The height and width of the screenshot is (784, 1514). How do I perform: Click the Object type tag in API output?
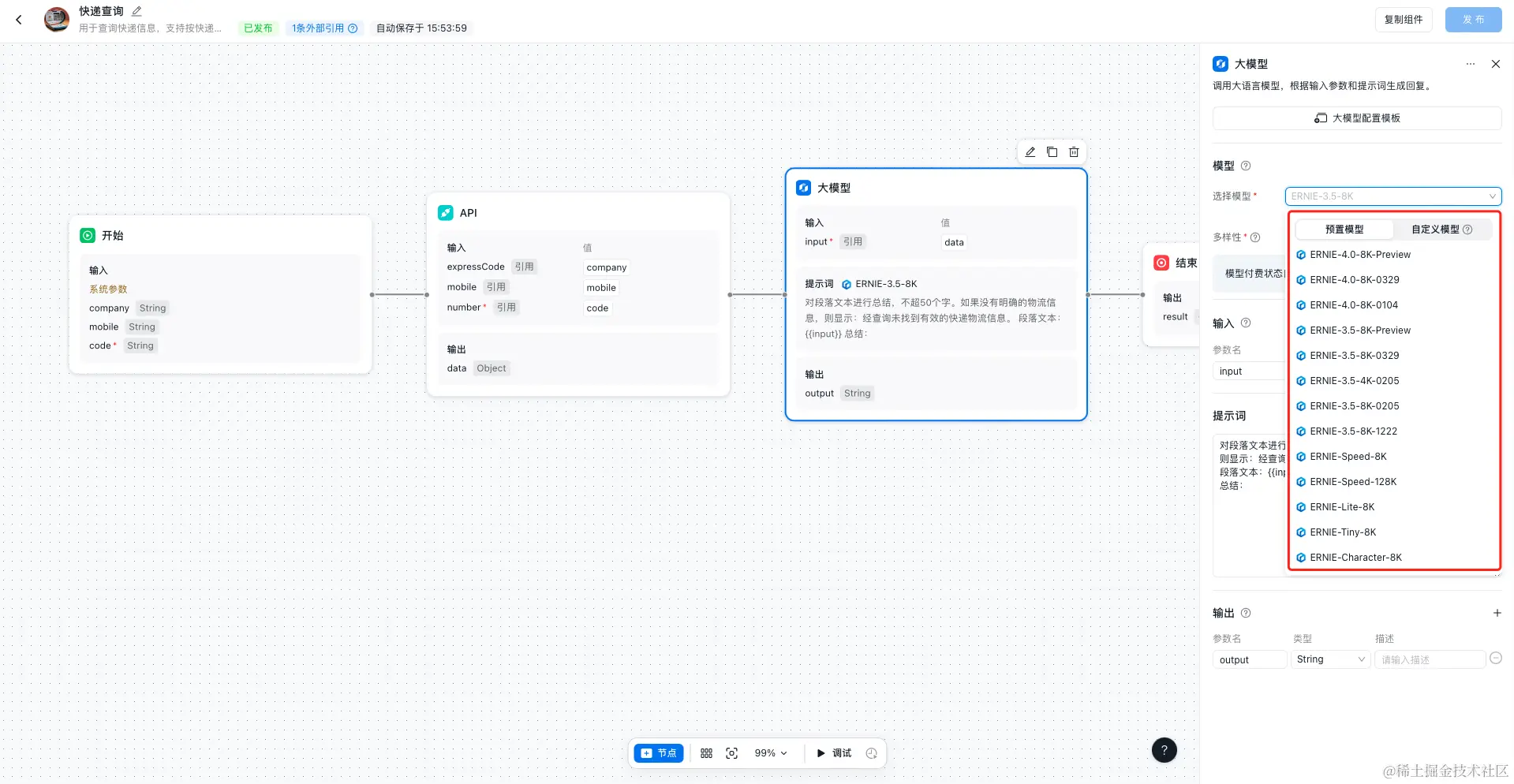click(x=492, y=368)
